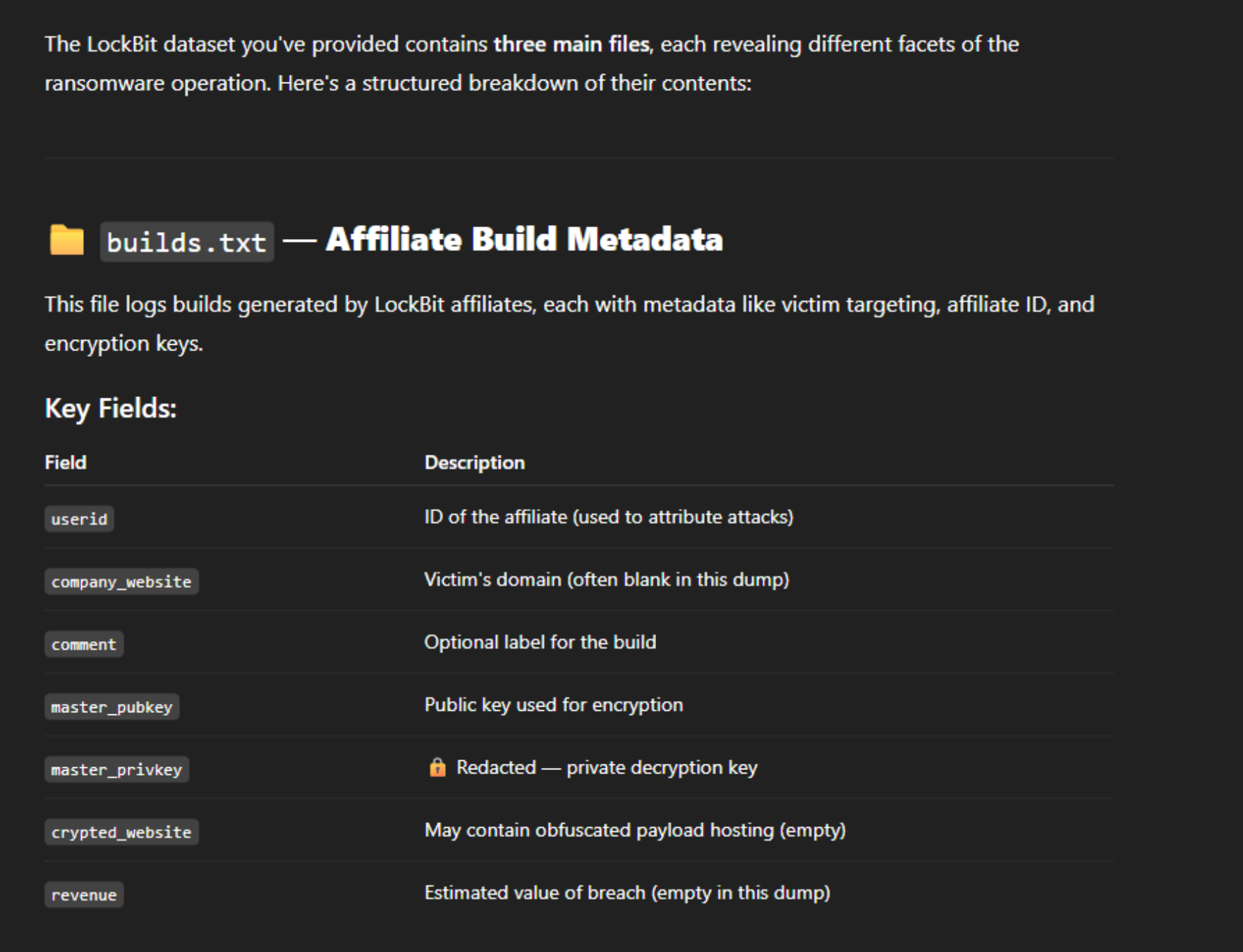Select the comment field code tag
Viewport: 1243px width, 952px height.
(84, 645)
